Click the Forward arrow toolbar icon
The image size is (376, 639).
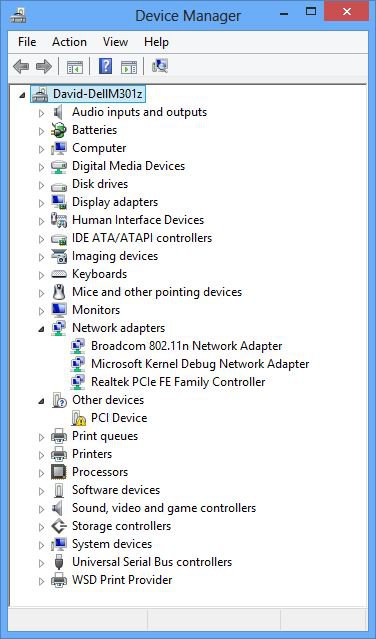44,66
